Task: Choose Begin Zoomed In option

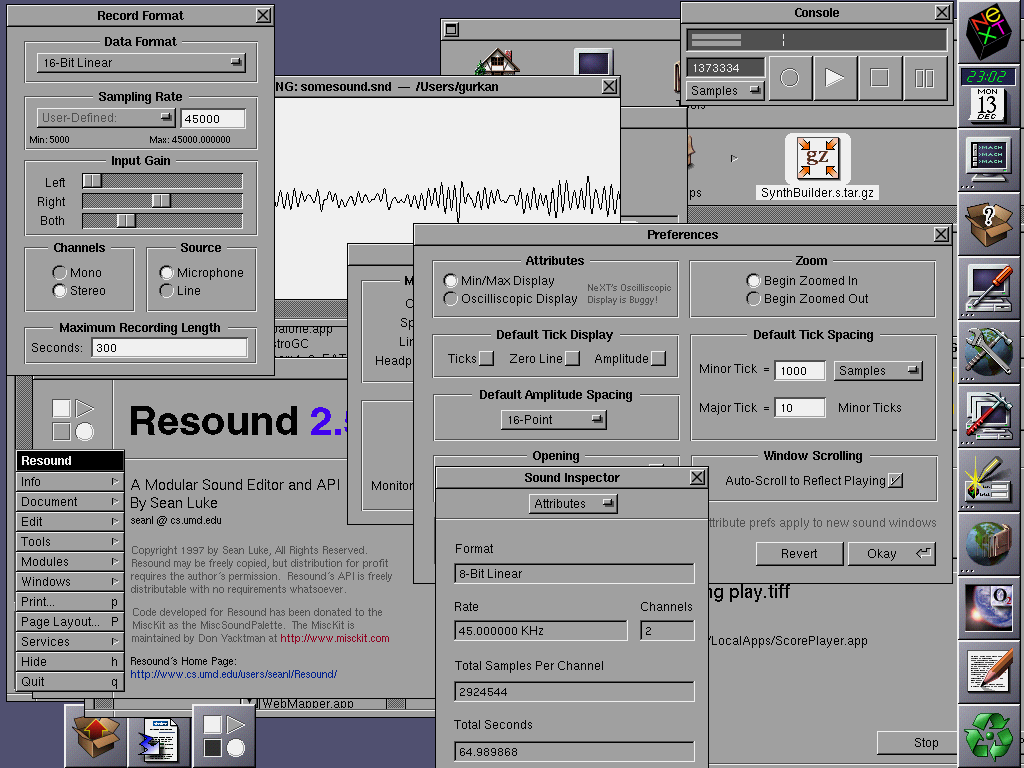Action: click(754, 281)
